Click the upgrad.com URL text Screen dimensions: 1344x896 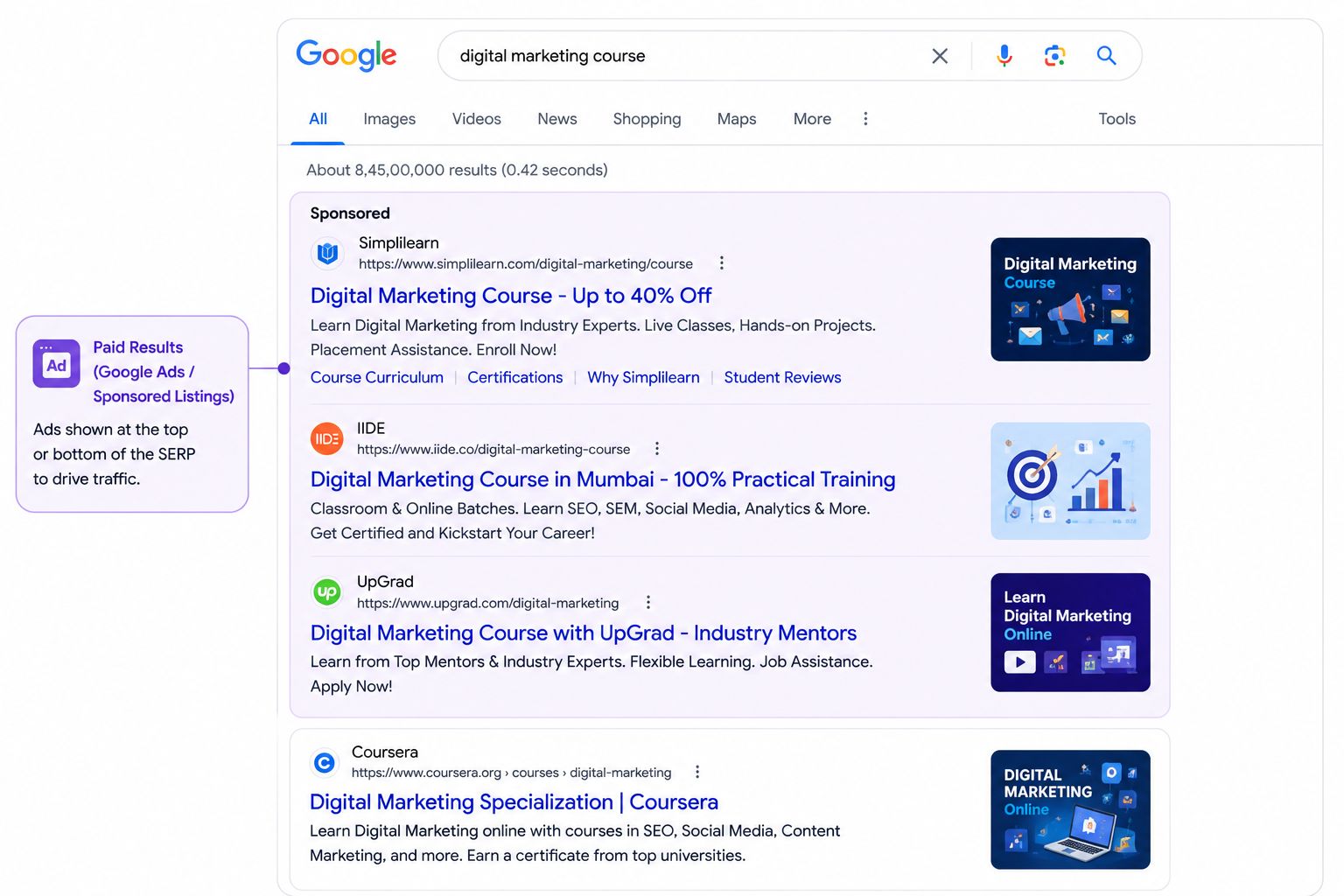pos(487,604)
